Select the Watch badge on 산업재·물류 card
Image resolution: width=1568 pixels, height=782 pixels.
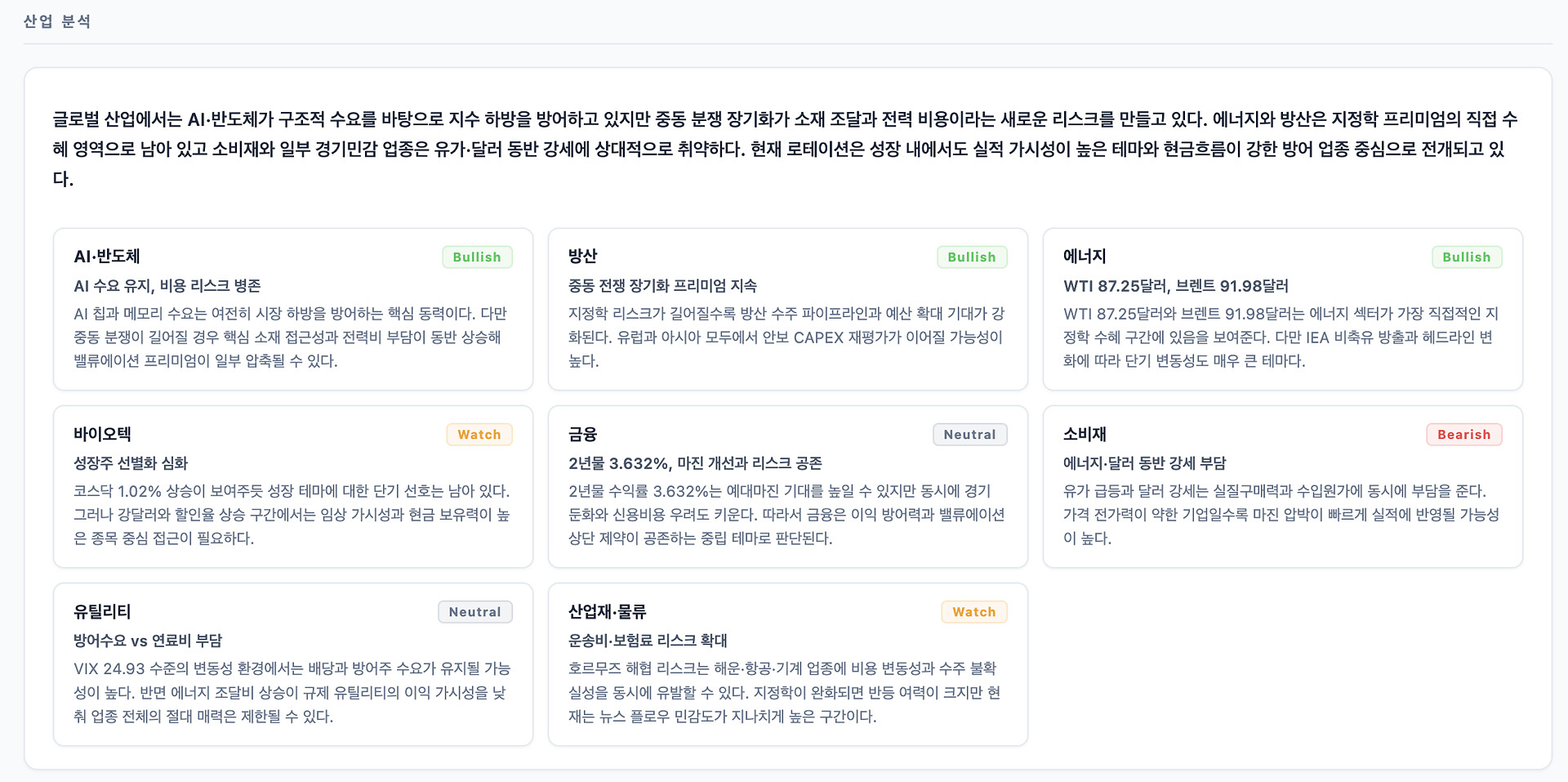coord(973,612)
